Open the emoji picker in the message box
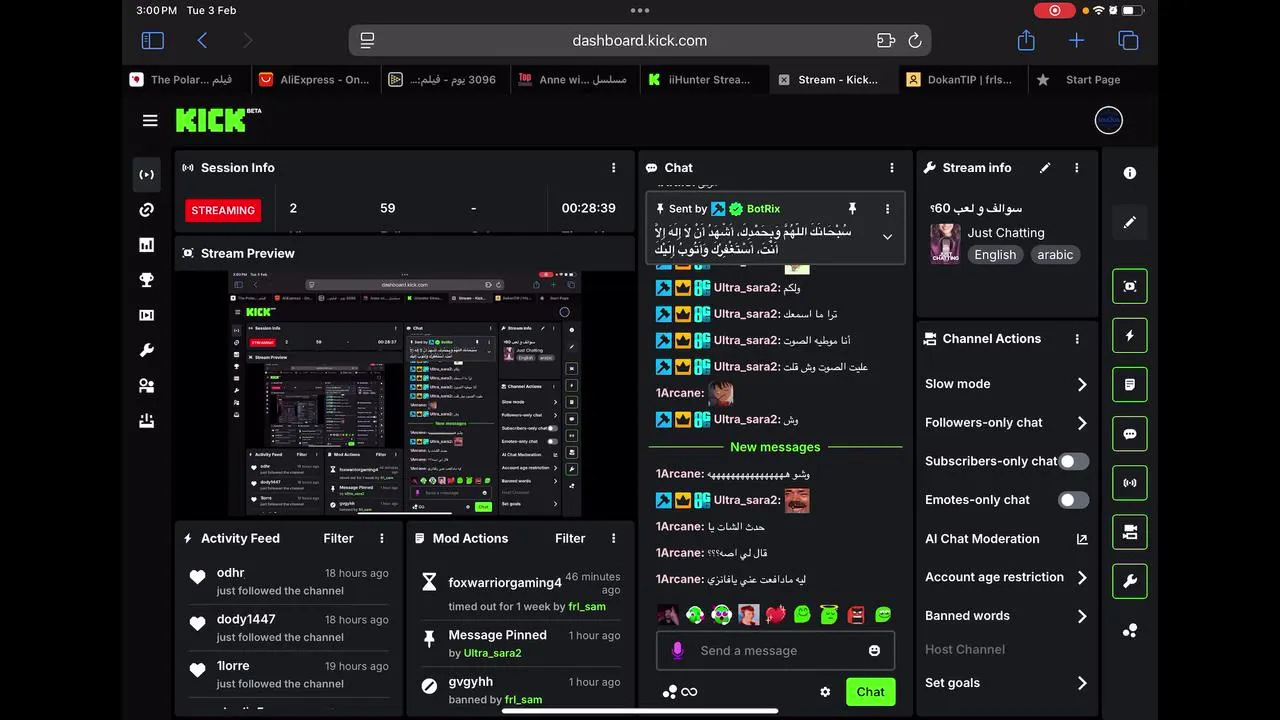This screenshot has width=1280, height=720. (874, 651)
